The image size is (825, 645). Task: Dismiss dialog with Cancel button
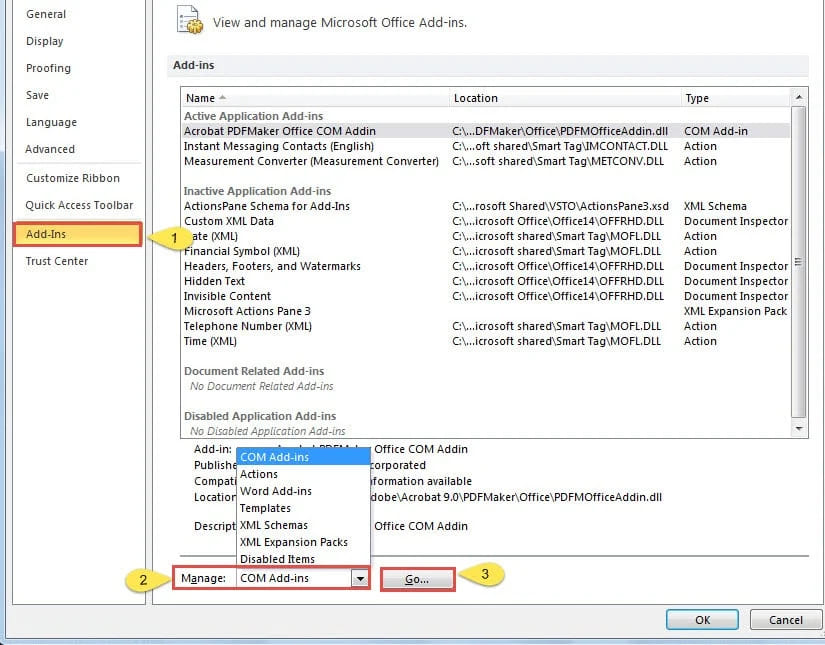click(x=785, y=620)
